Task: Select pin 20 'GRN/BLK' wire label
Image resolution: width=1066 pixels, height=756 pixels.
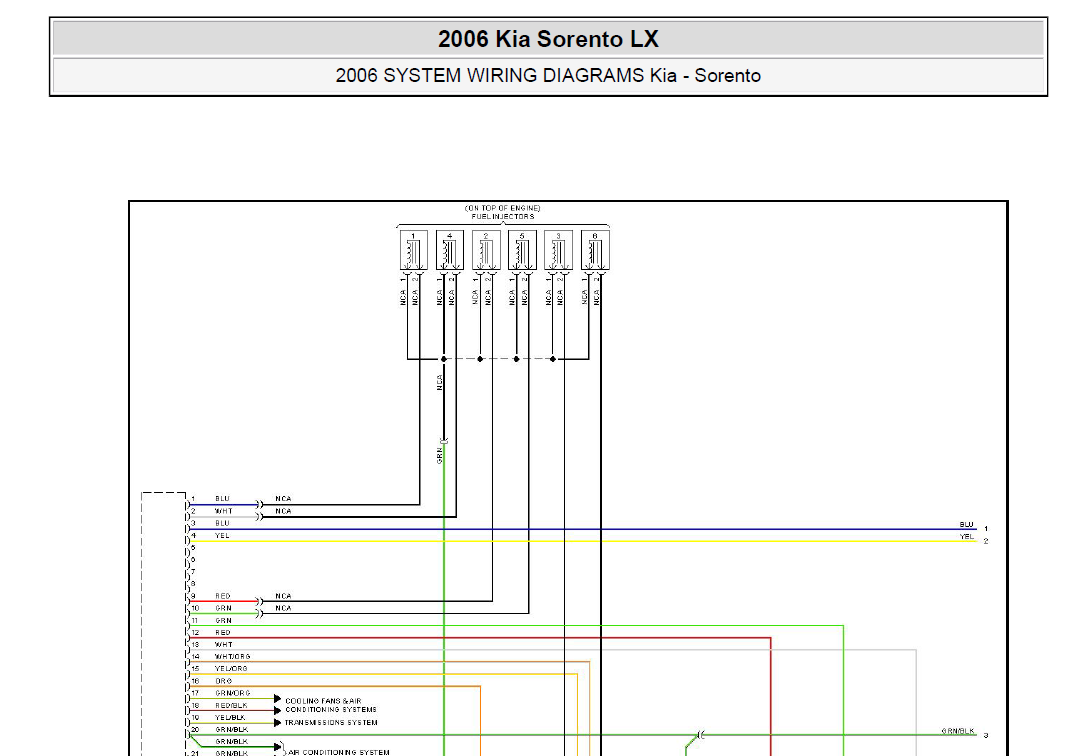Action: (231, 730)
